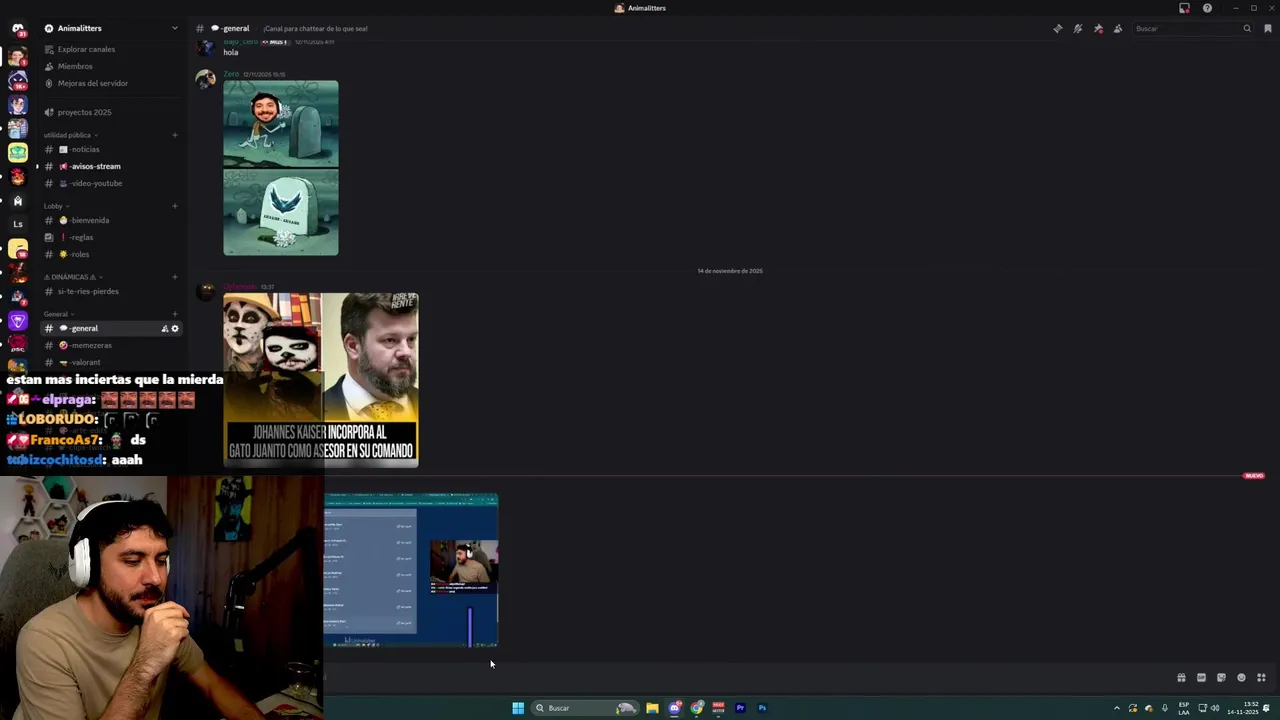The height and width of the screenshot is (720, 1280).
Task: Select the proyectos 2025 channel
Action: click(x=84, y=112)
